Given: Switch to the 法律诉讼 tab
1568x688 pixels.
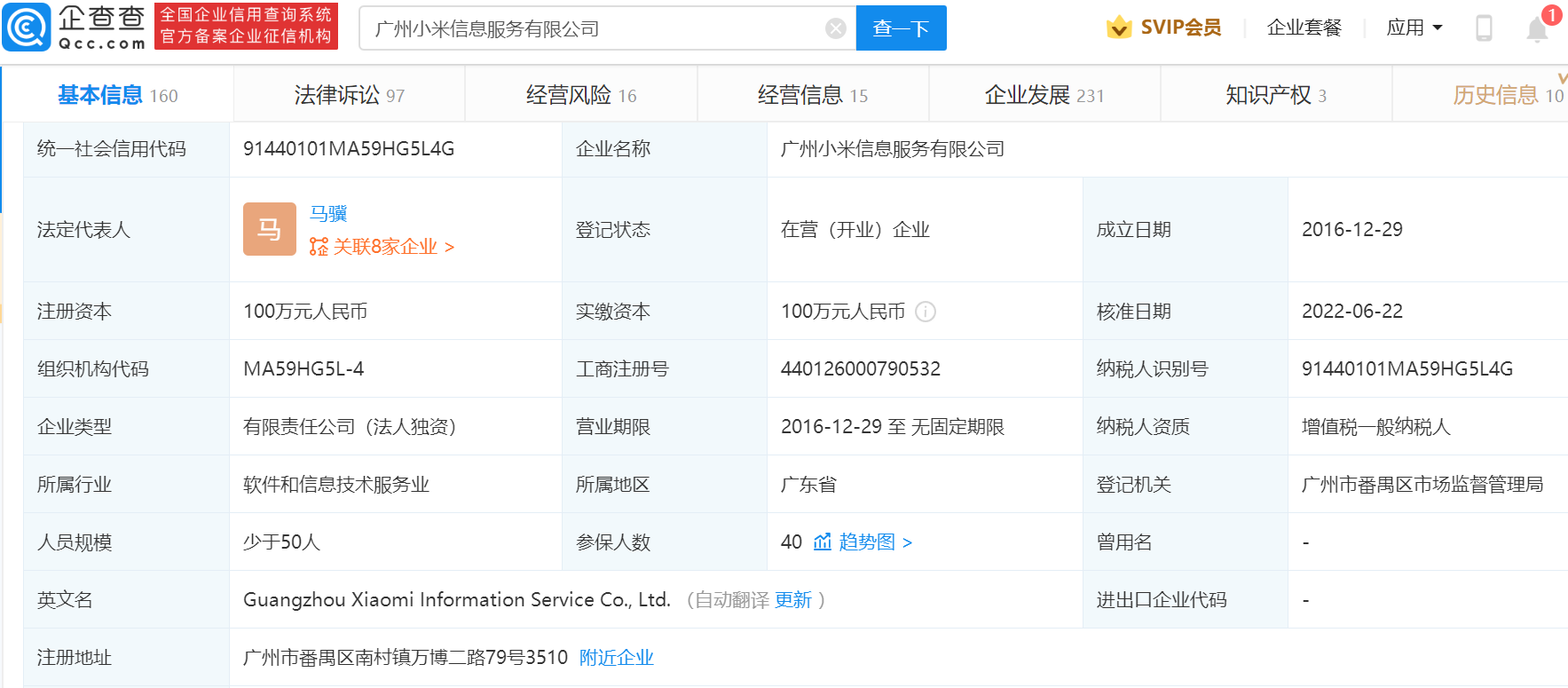Looking at the screenshot, I should pyautogui.click(x=350, y=95).
